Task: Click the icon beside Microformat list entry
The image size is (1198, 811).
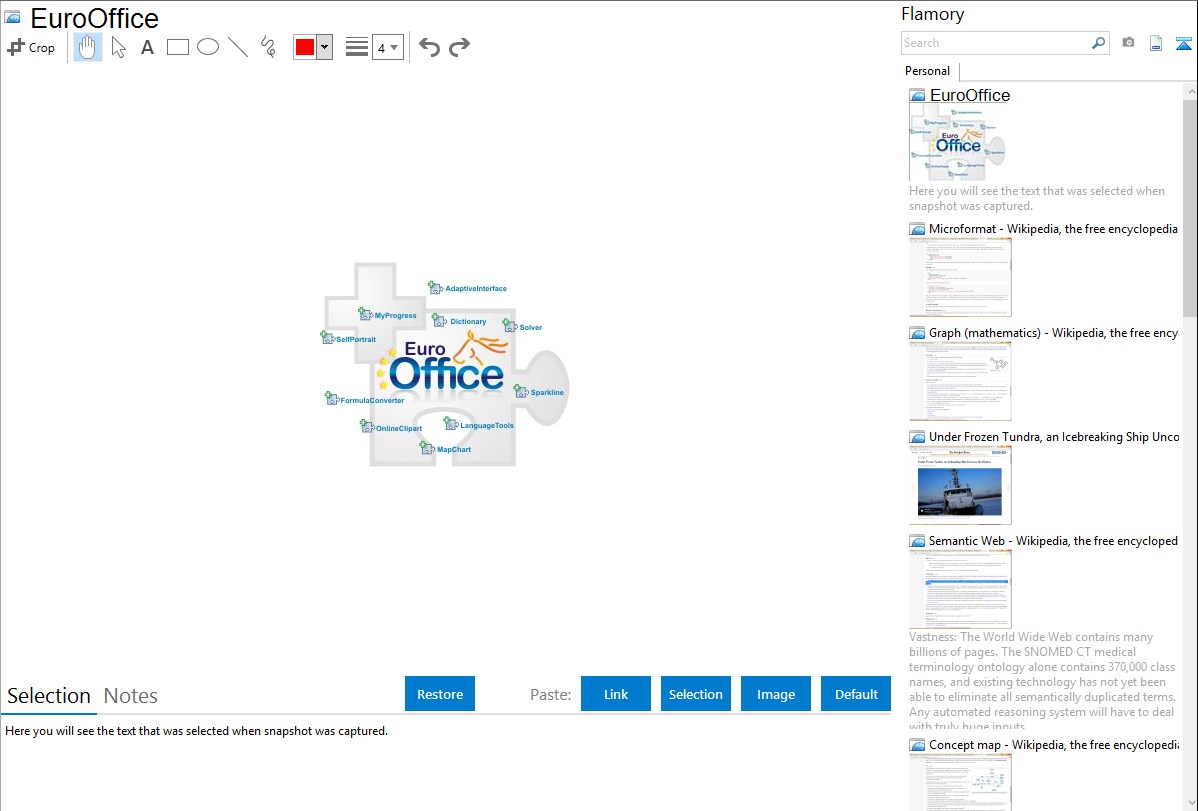Action: click(917, 229)
